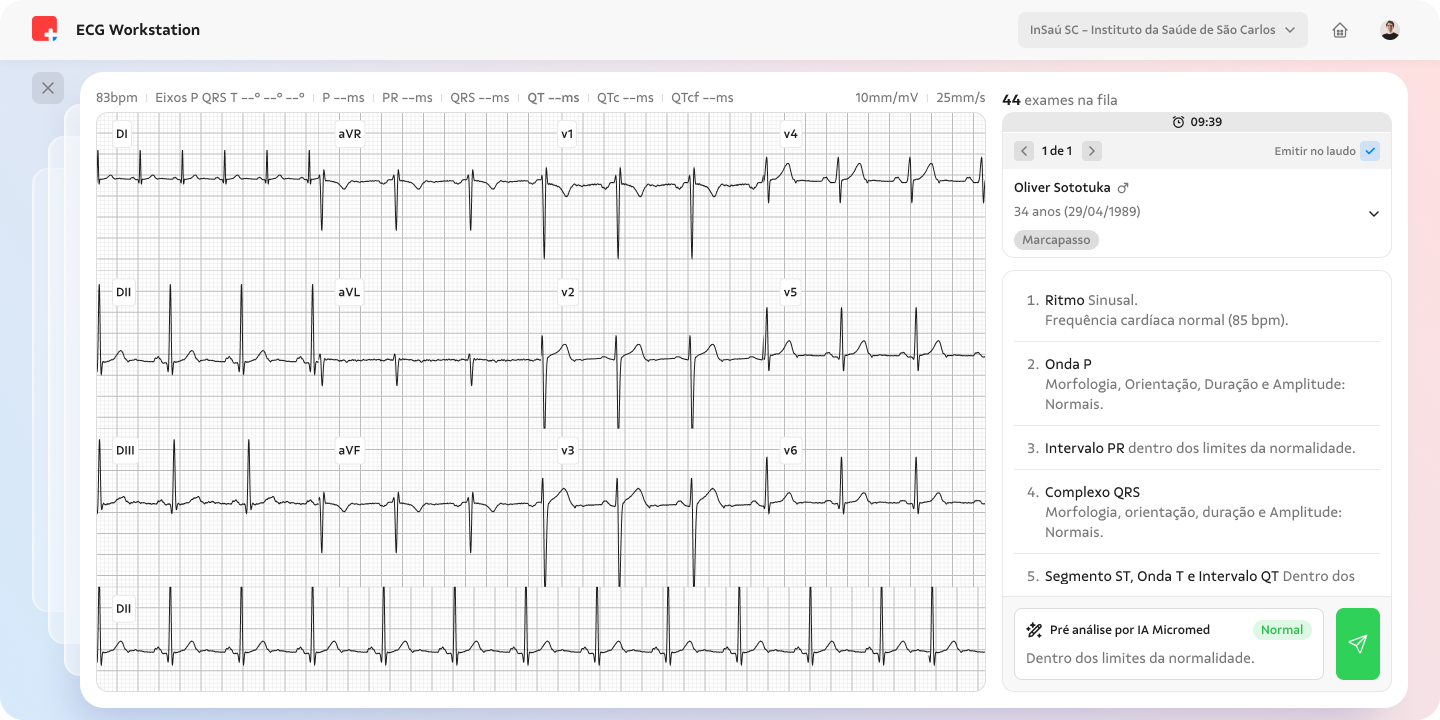
Task: Open the InSaú SC institution dropdown
Action: click(1162, 30)
